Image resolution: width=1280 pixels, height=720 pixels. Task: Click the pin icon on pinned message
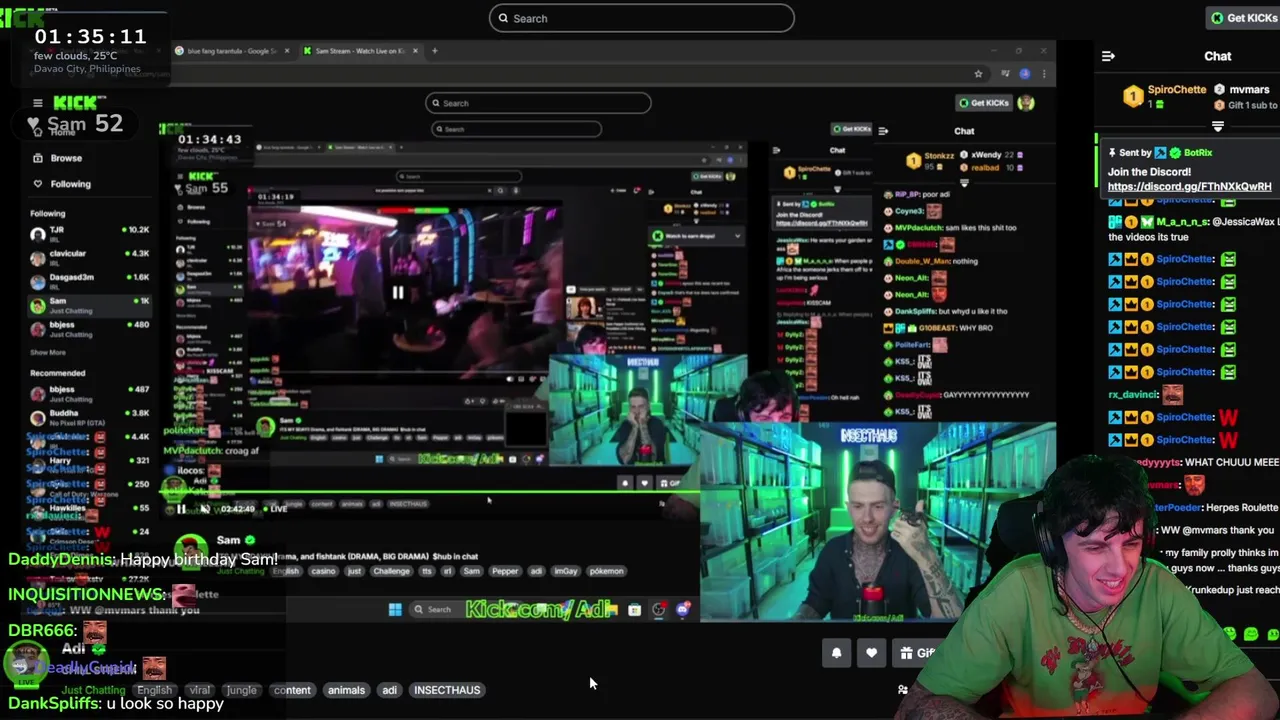coord(1112,153)
